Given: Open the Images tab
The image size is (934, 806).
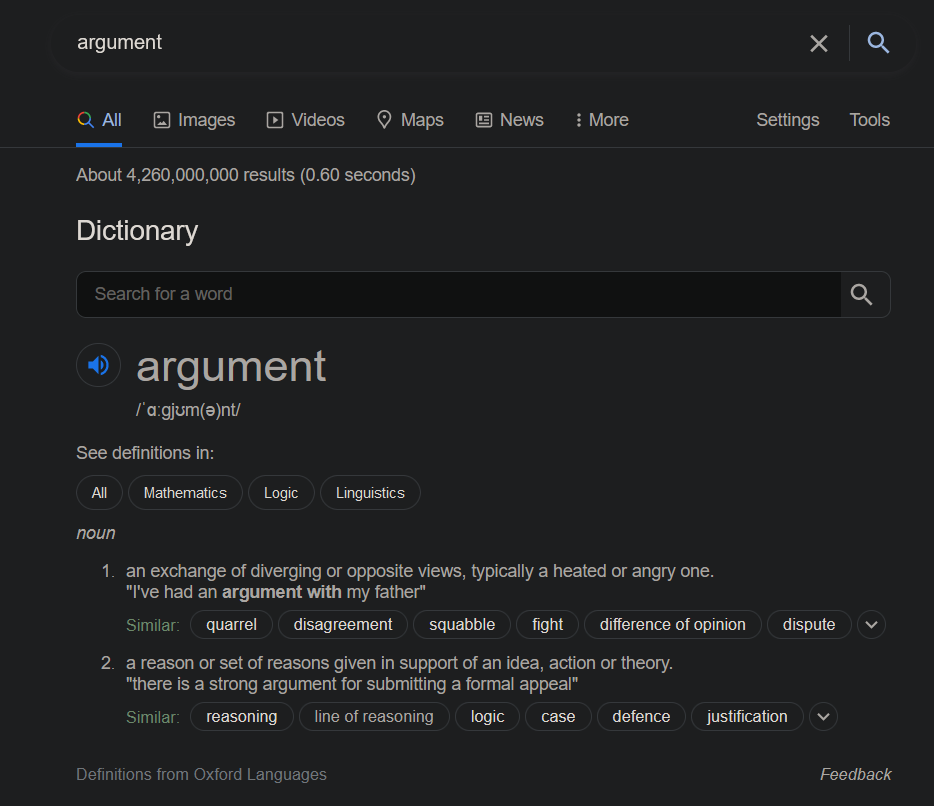Looking at the screenshot, I should [194, 120].
